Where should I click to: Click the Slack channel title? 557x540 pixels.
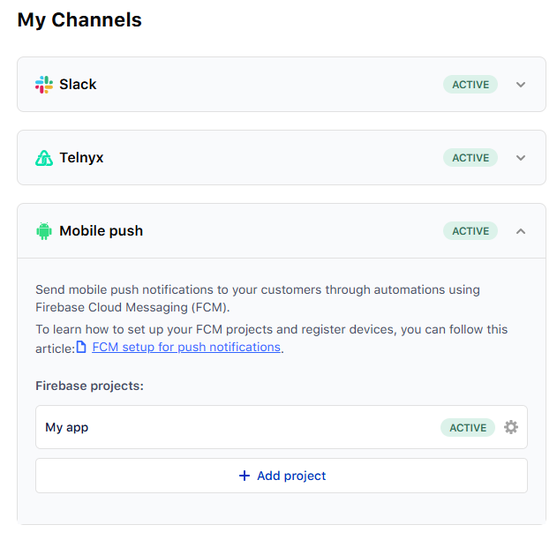pyautogui.click(x=78, y=85)
